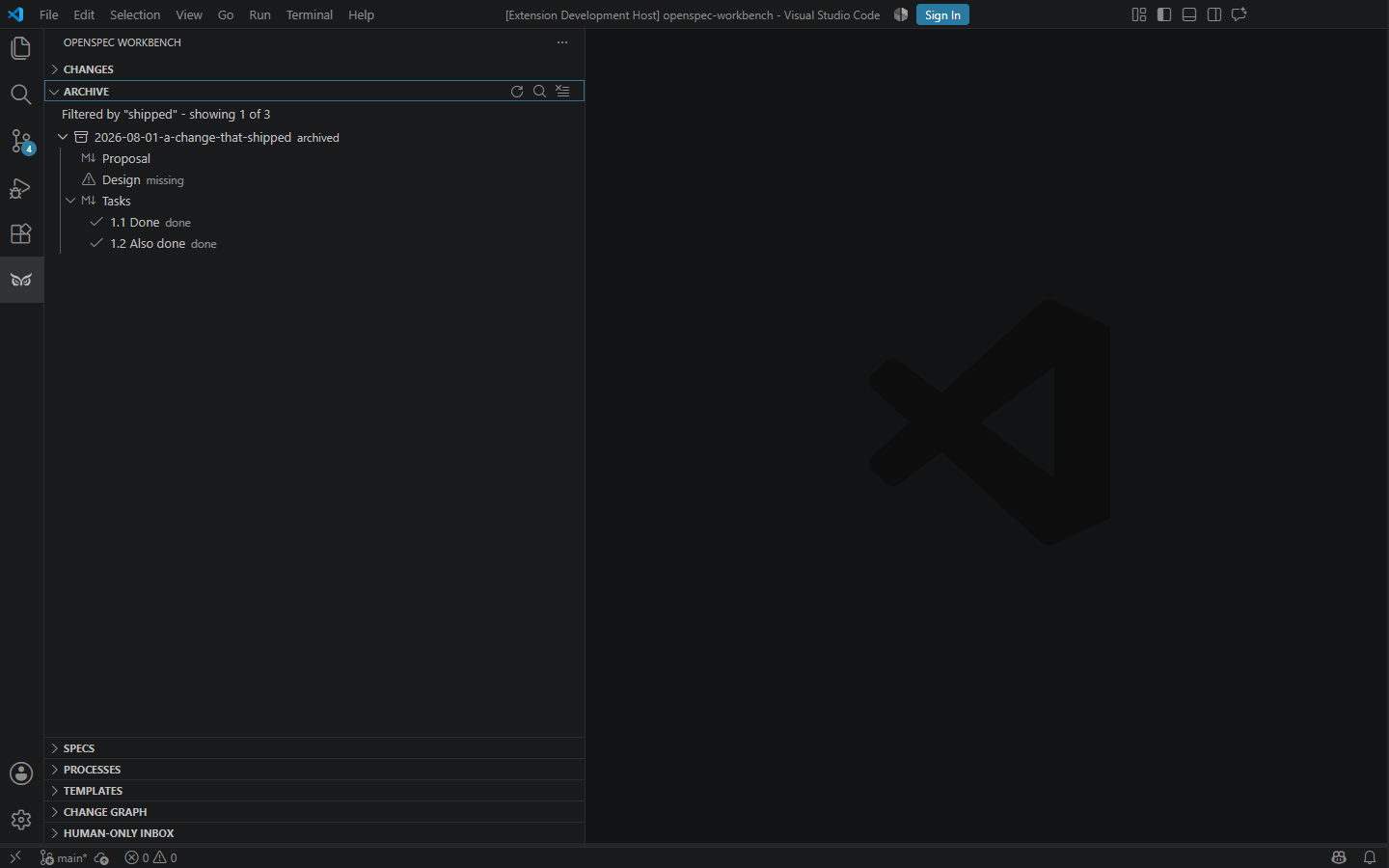Open the Go menu
The image size is (1389, 868).
click(226, 14)
